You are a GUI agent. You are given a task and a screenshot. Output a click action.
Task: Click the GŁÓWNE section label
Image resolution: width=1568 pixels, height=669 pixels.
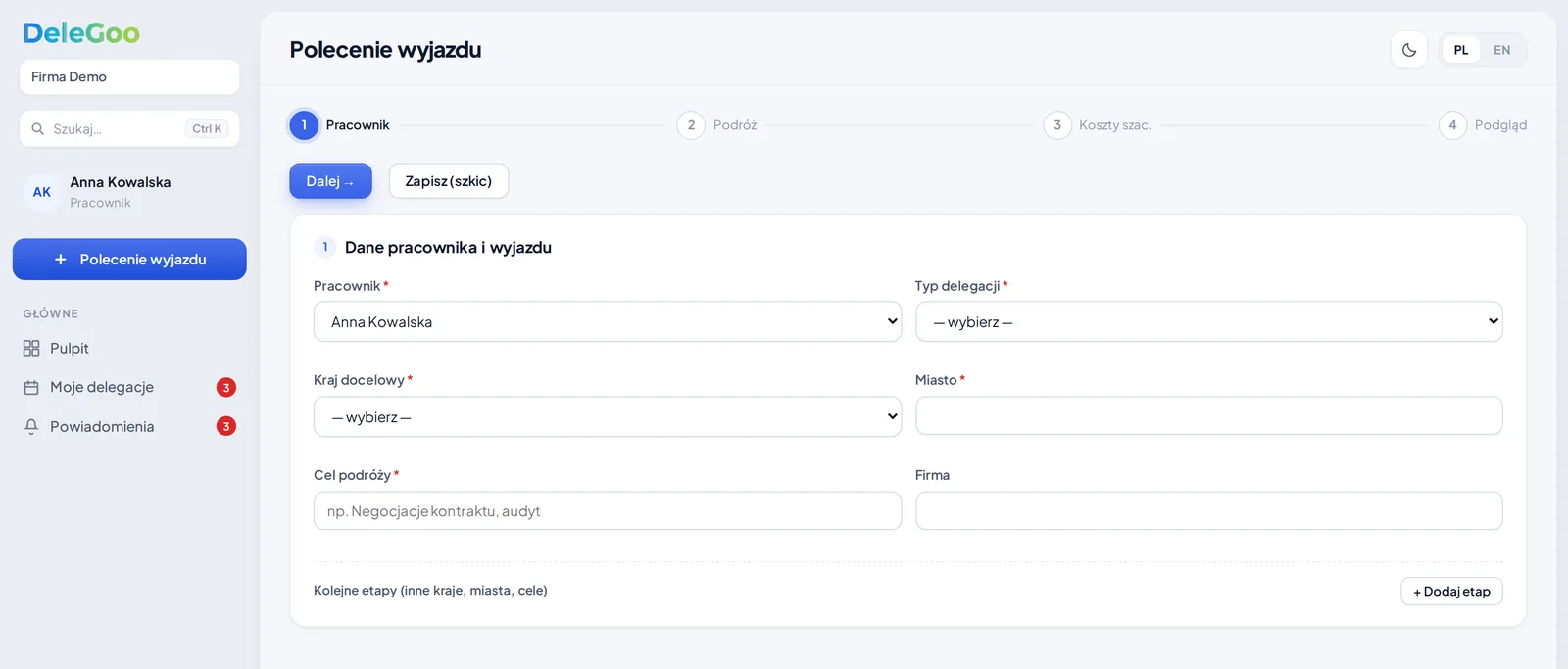51,314
